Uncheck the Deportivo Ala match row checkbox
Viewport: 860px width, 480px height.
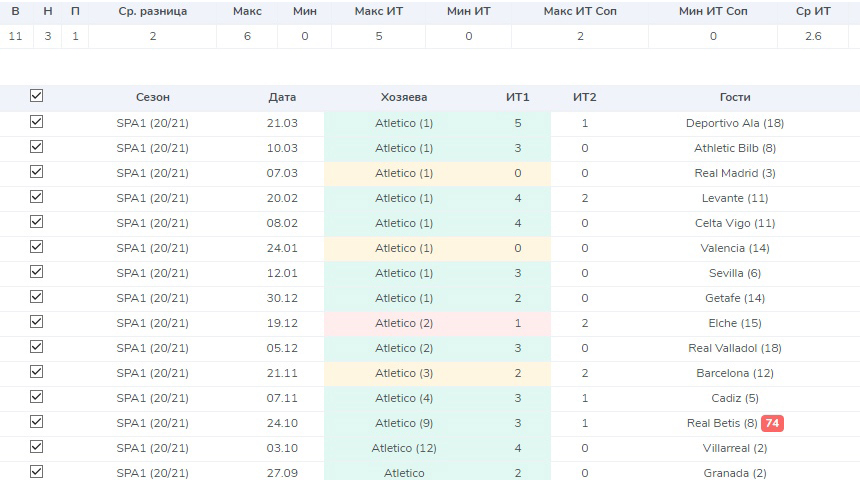pos(36,121)
